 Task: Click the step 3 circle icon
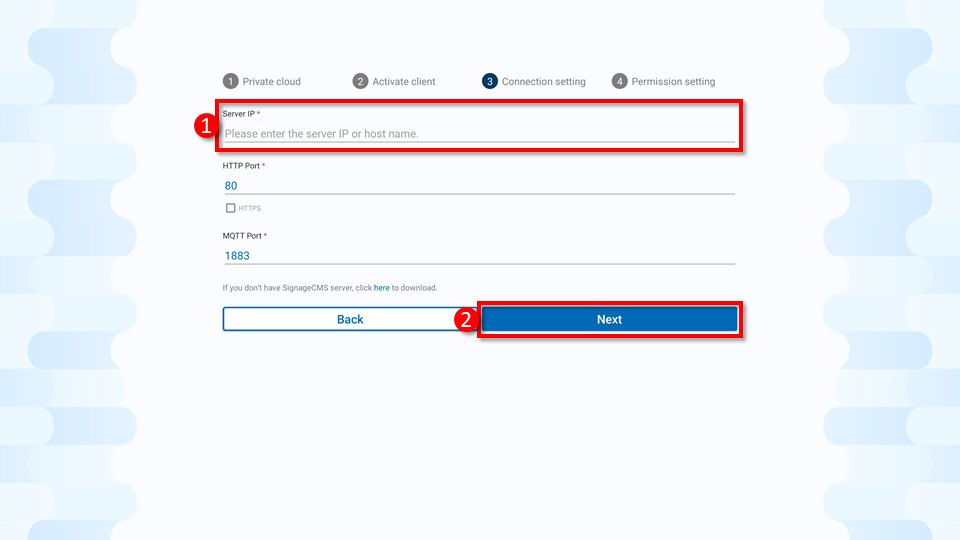tap(490, 81)
